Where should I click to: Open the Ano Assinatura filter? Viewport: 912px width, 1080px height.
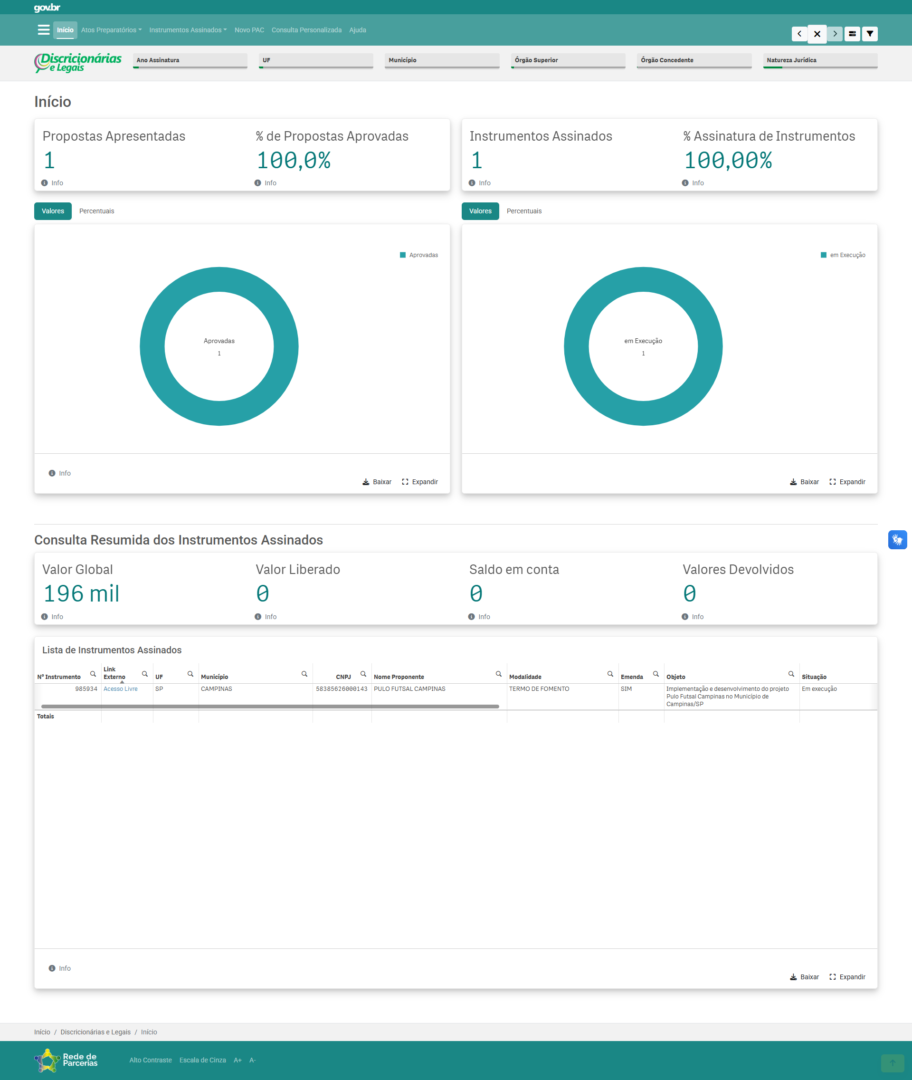point(189,61)
